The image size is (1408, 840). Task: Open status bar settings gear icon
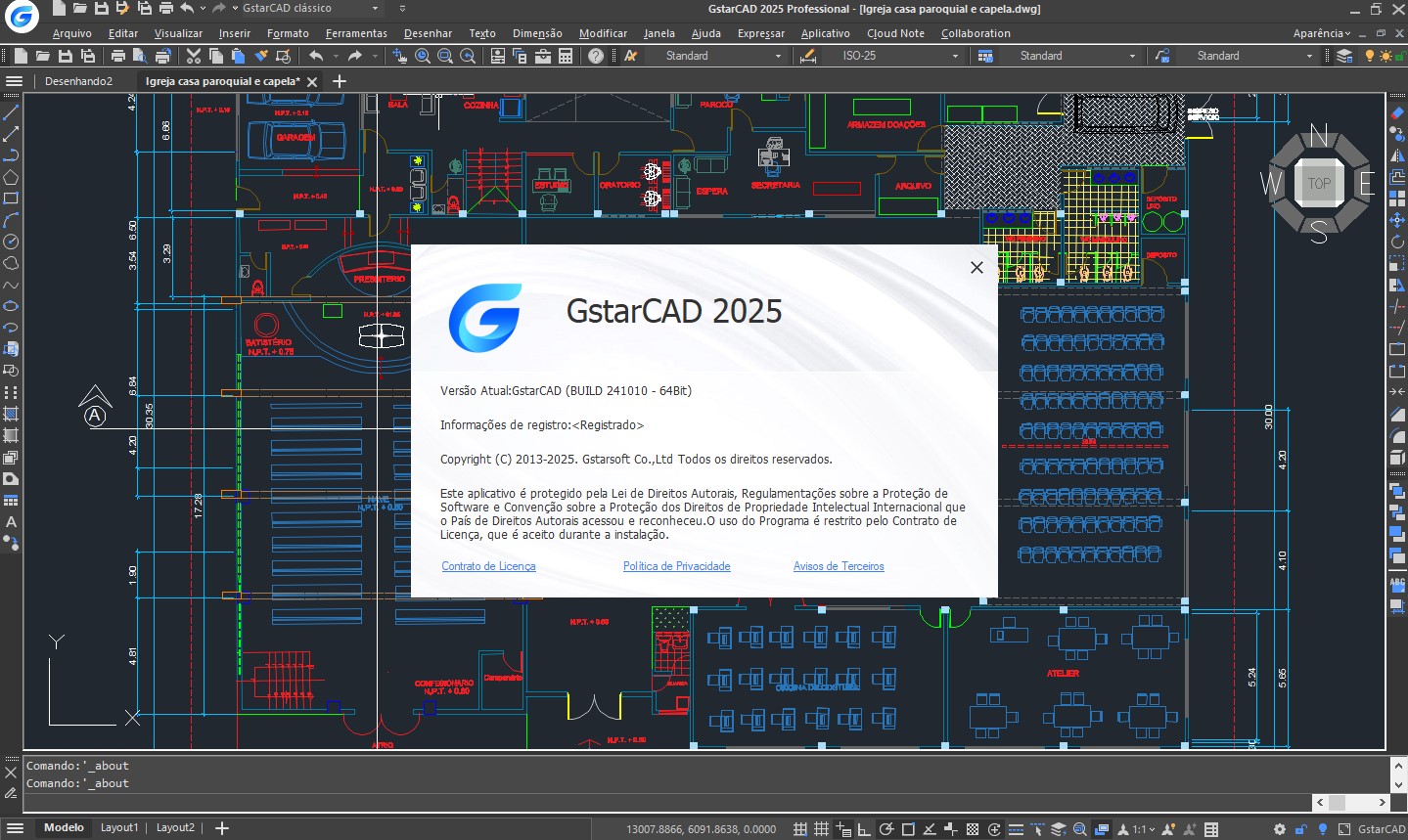(x=1279, y=829)
